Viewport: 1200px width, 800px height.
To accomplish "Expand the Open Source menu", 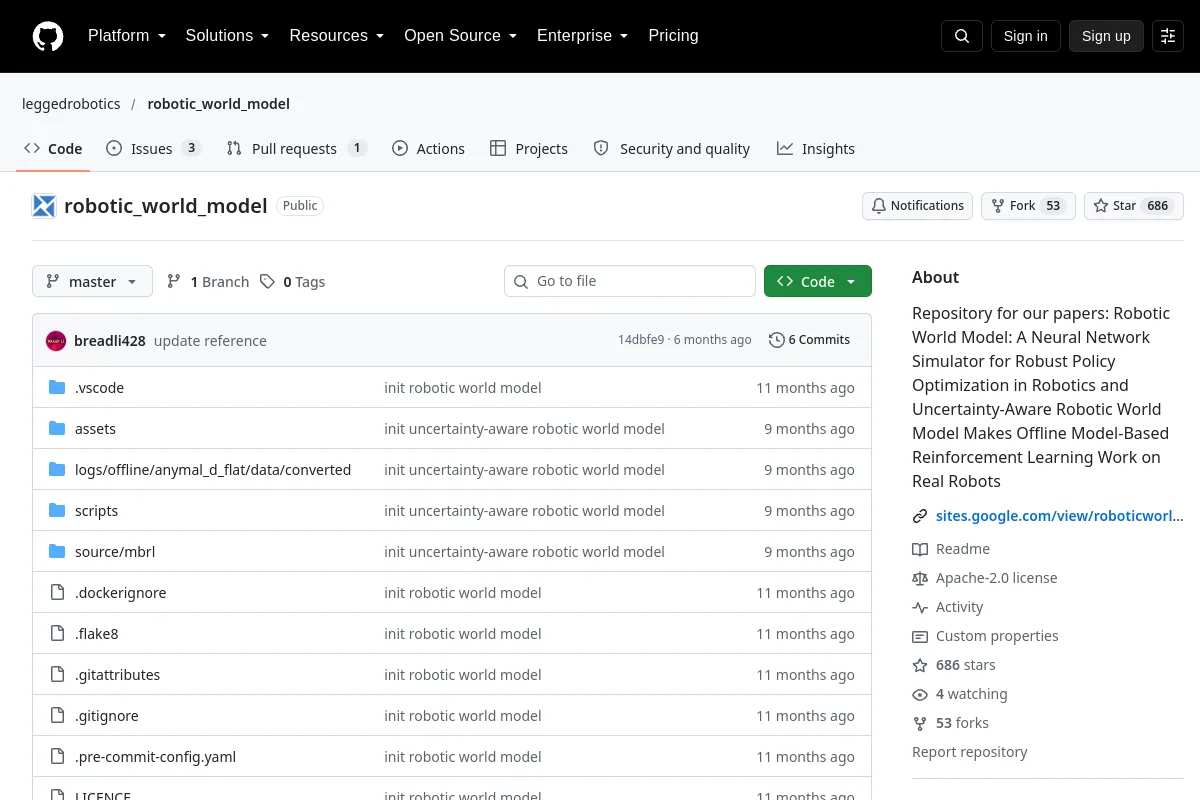I will [461, 36].
